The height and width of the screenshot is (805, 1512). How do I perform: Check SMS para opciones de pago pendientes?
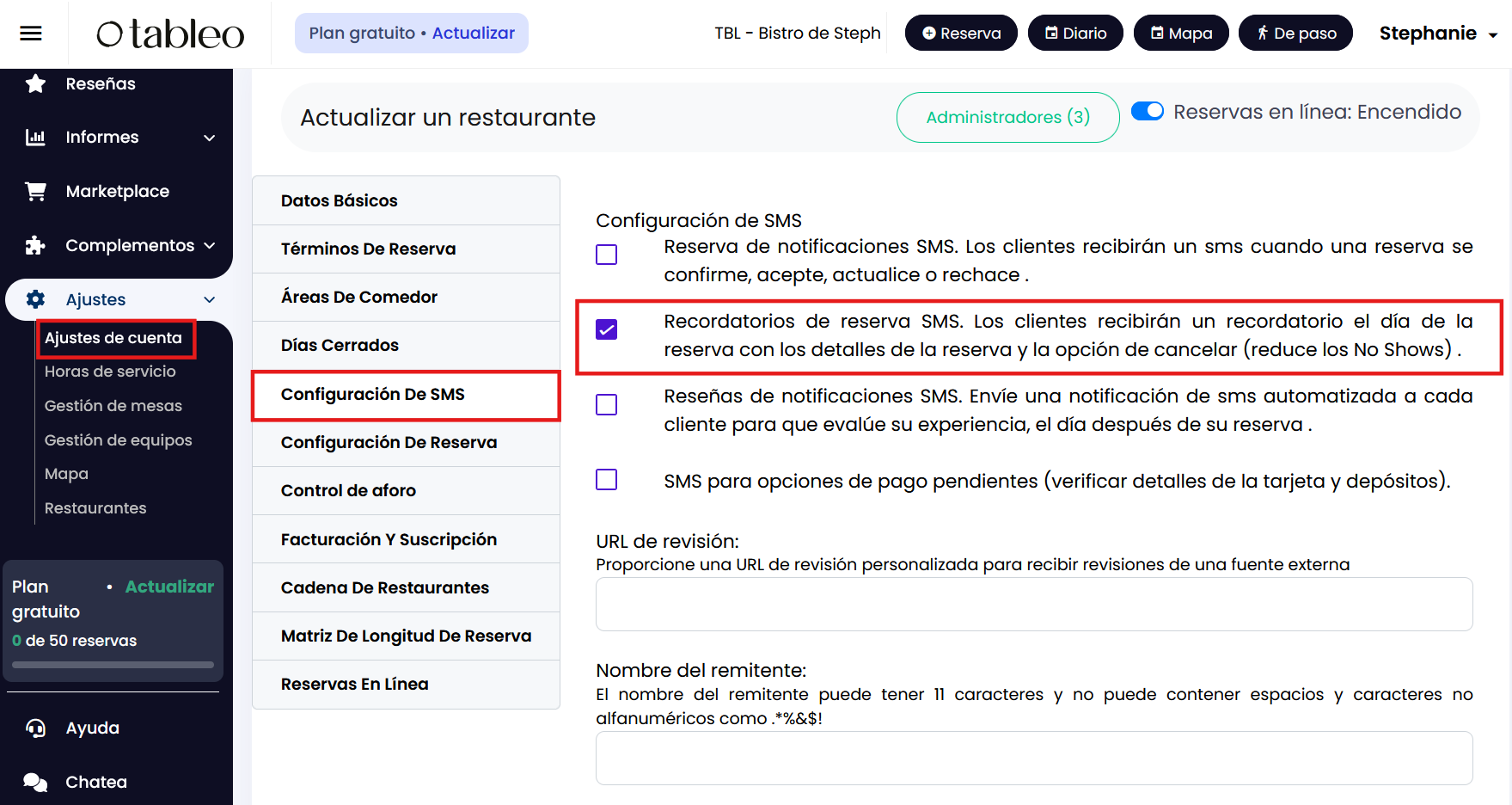(607, 479)
